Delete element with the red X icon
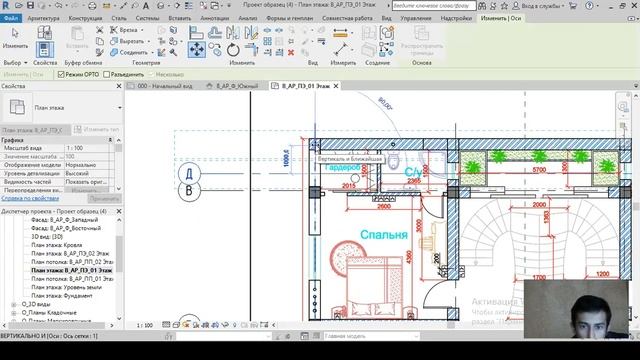This screenshot has height=360, width=640. 291,53
